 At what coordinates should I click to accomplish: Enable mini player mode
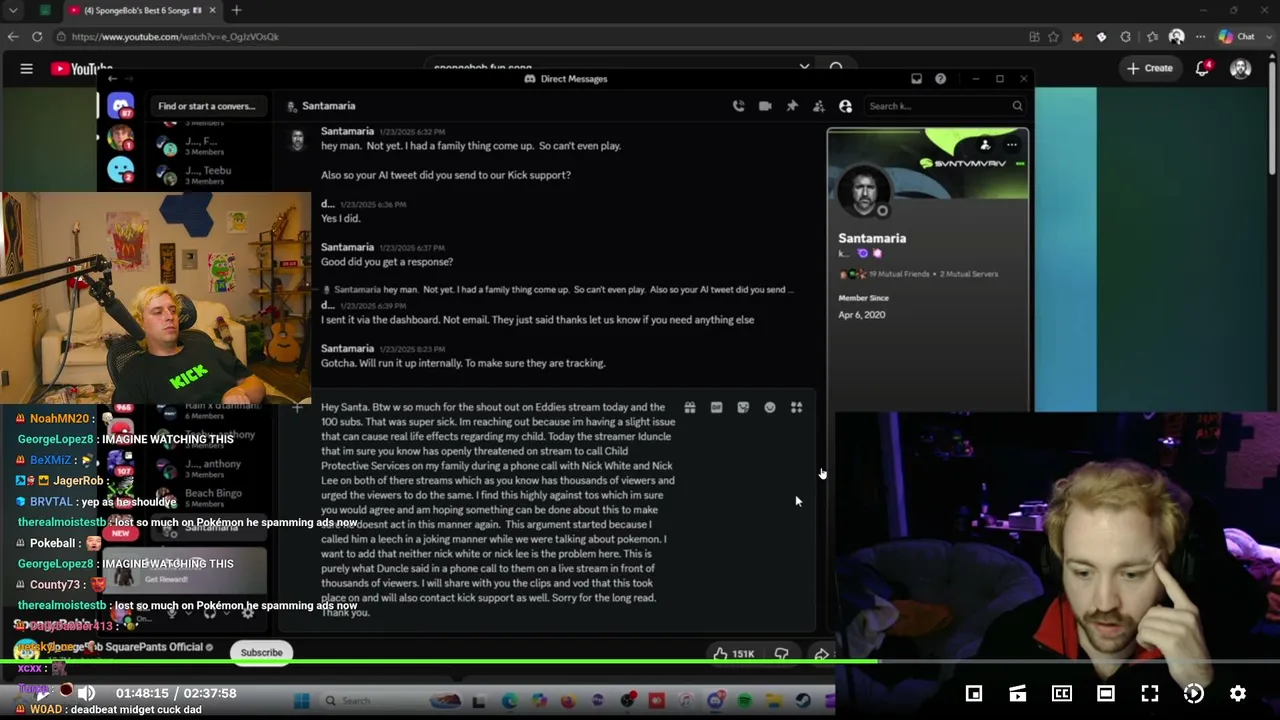(974, 693)
